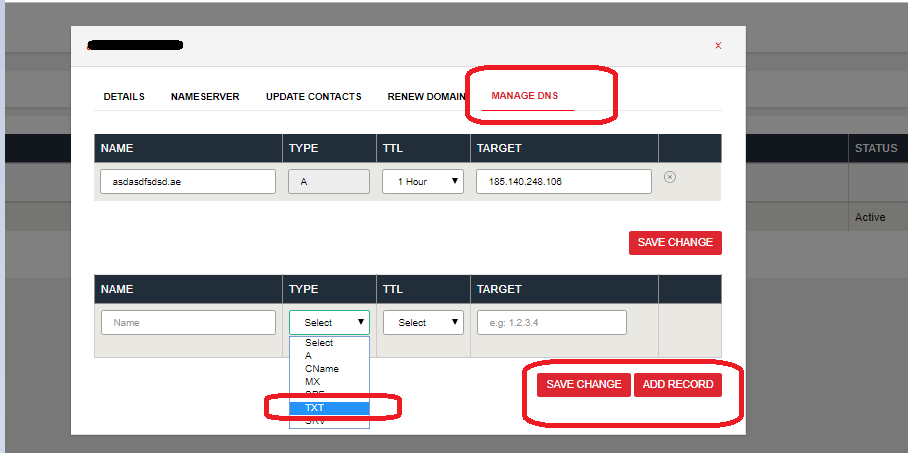Open the NAMESERVER tab
Image resolution: width=909 pixels, height=453 pixels.
coord(205,97)
